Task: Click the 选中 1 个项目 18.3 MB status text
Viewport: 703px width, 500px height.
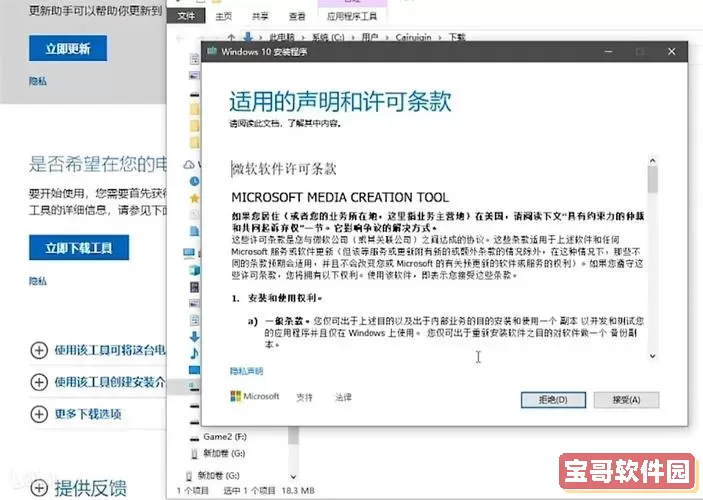Action: (x=269, y=491)
